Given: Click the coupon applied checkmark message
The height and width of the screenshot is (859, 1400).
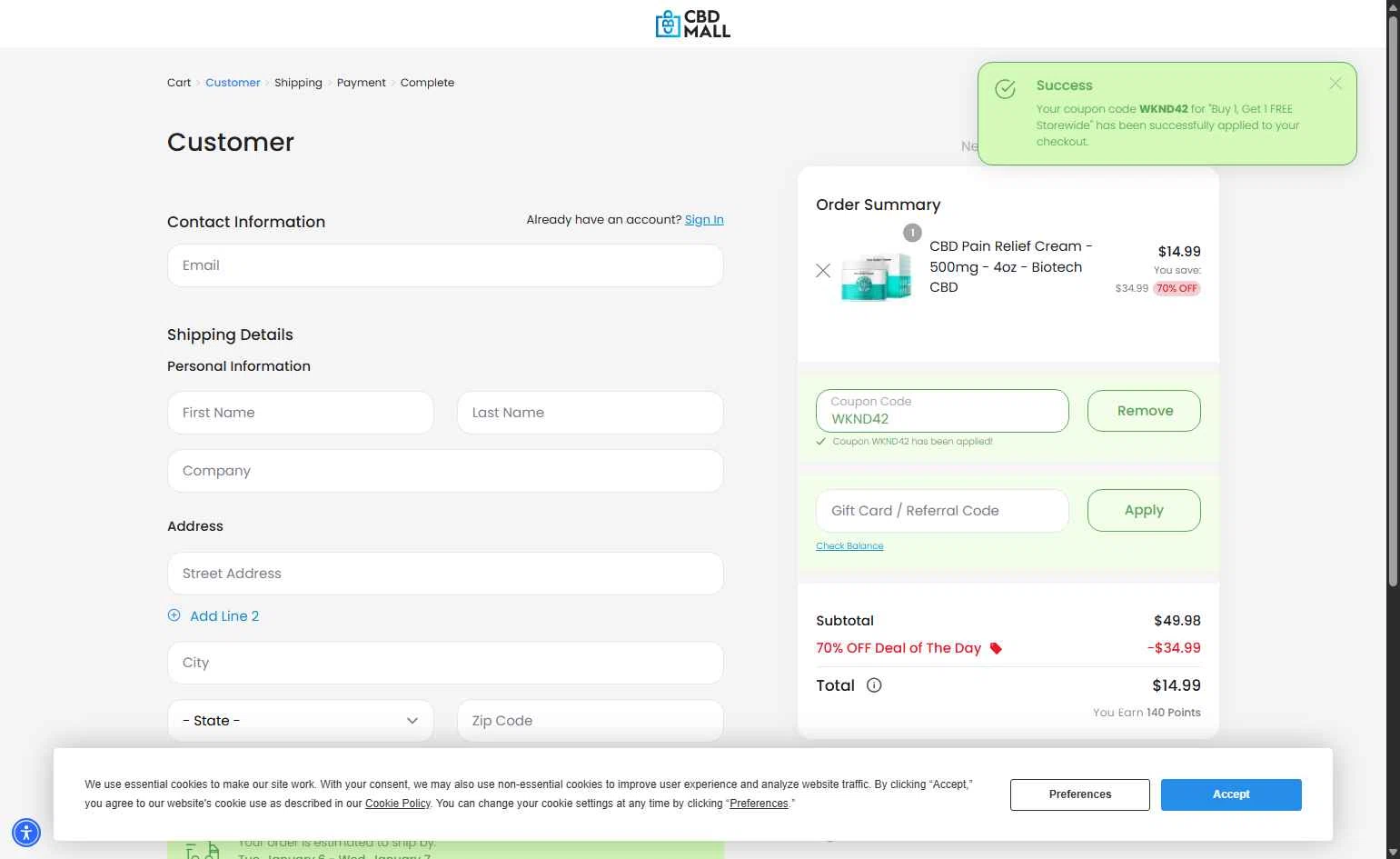Looking at the screenshot, I should point(905,442).
